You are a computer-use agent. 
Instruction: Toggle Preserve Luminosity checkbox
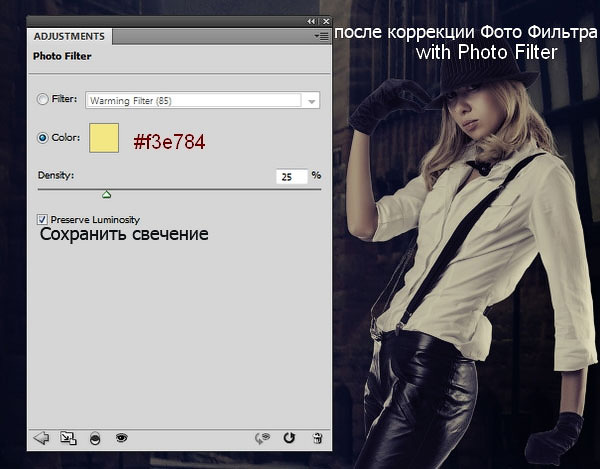point(42,219)
